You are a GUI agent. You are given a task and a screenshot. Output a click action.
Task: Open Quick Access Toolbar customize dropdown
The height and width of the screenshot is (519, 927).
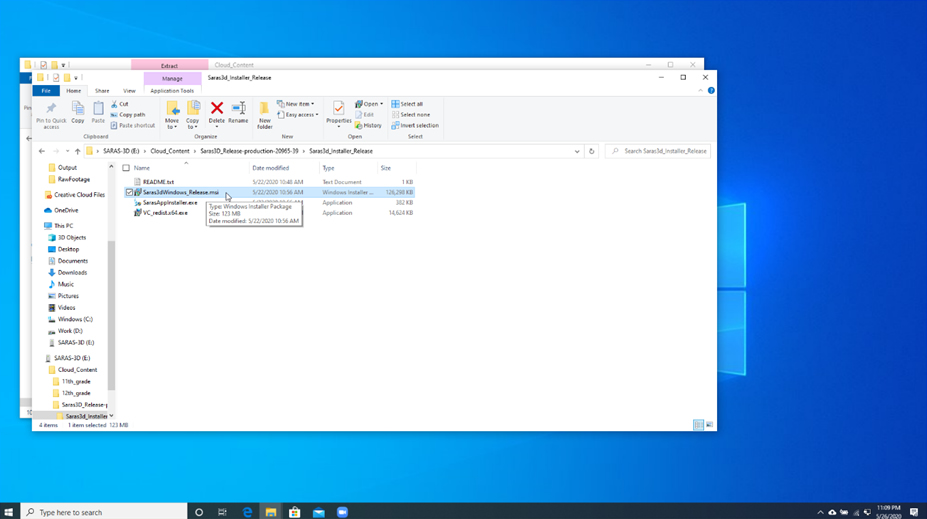(76, 78)
